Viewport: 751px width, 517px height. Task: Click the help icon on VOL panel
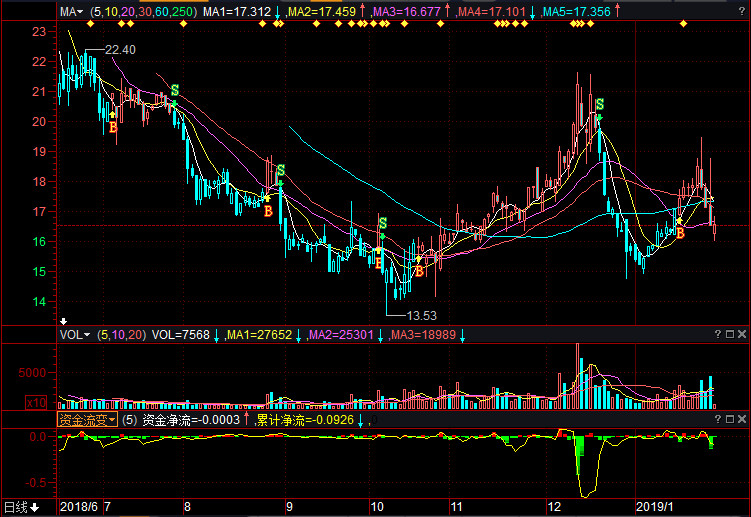click(x=717, y=335)
